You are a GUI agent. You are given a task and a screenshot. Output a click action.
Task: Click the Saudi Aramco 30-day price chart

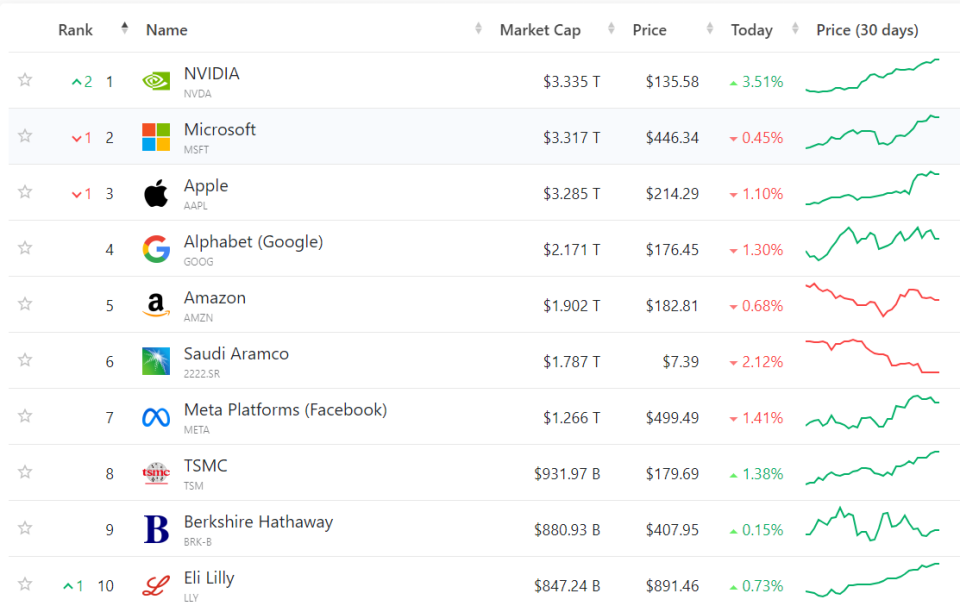[x=872, y=356]
